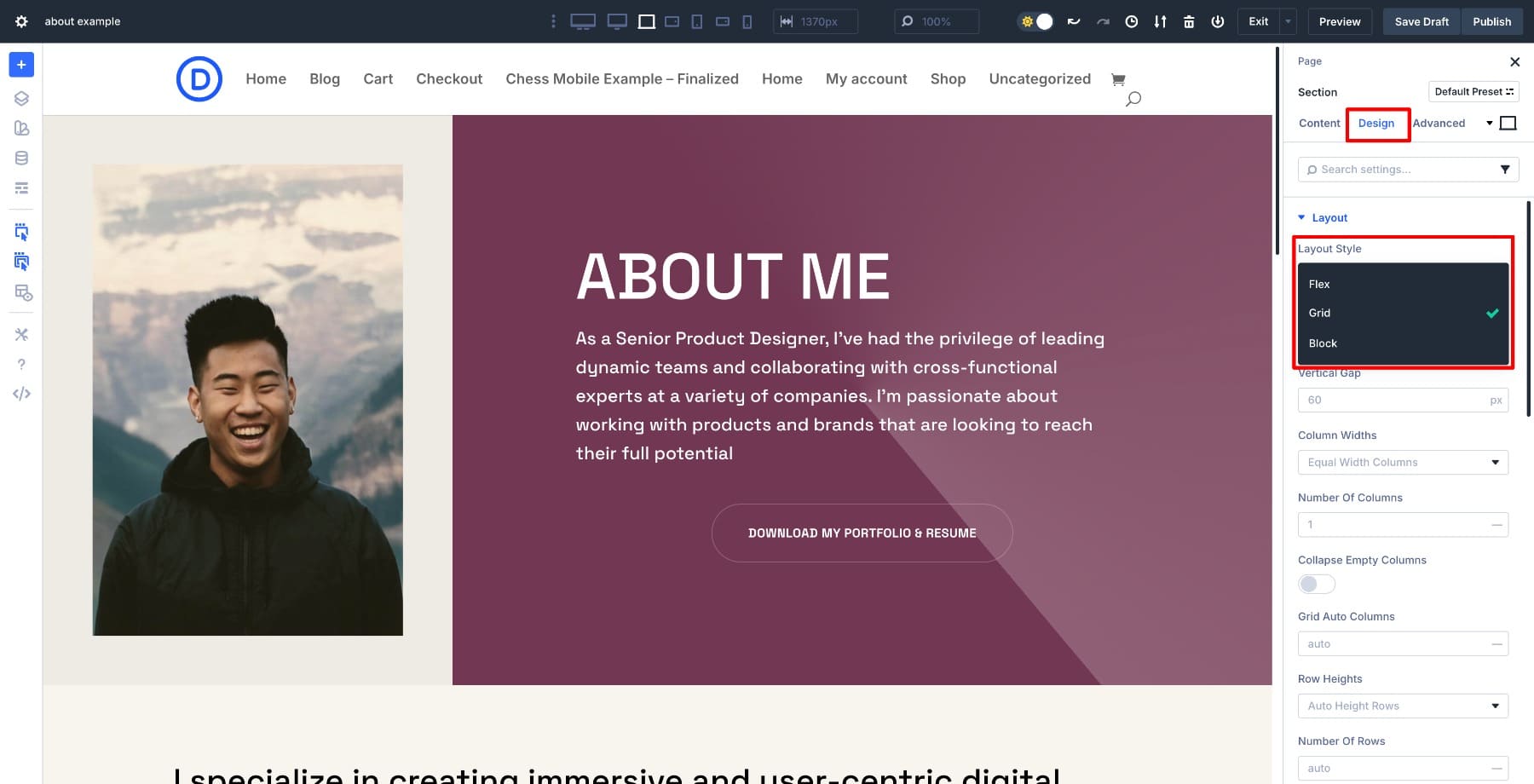Image resolution: width=1534 pixels, height=784 pixels.
Task: Toggle the light/dark mode switch
Action: pos(1036,21)
